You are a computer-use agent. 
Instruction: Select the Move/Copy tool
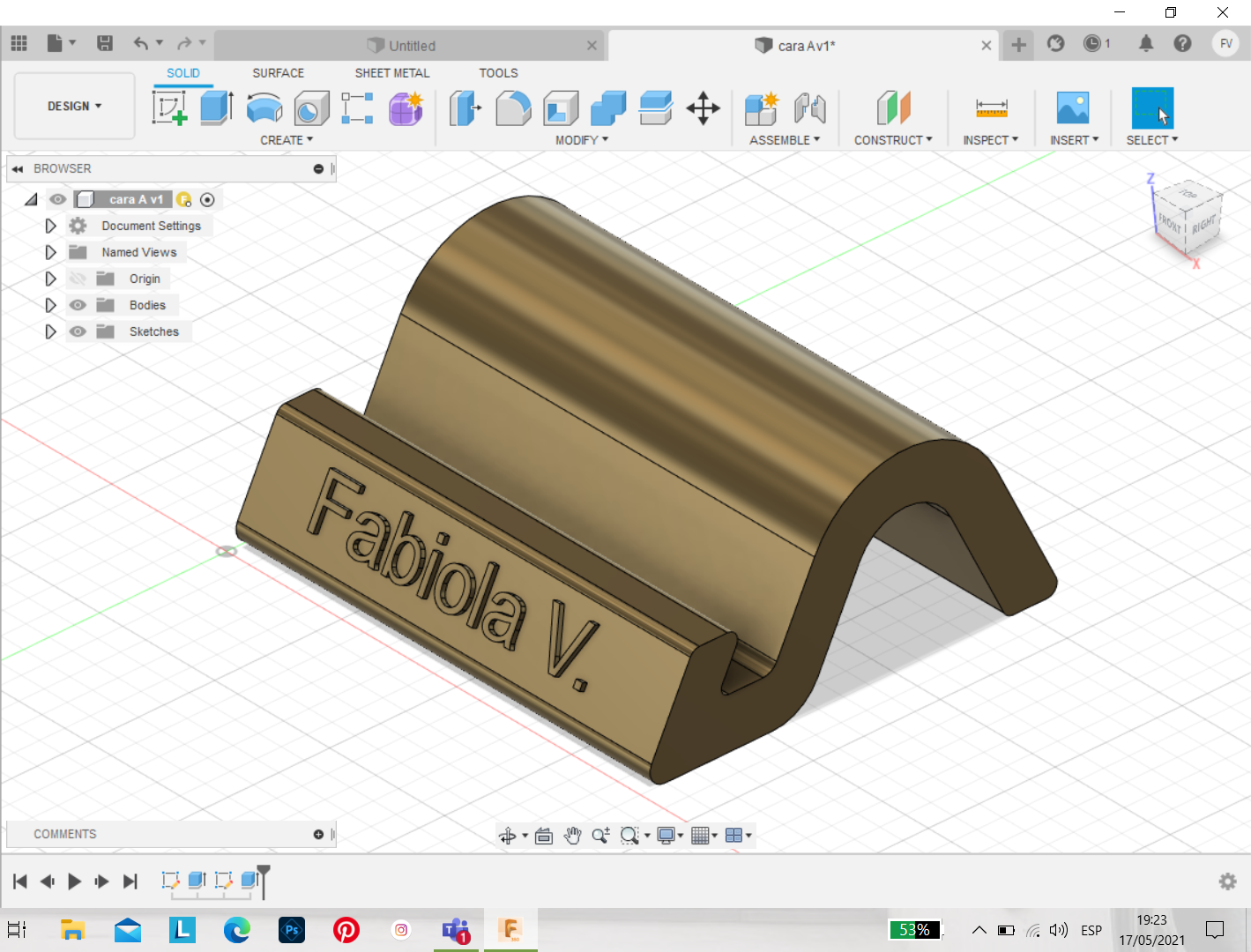pos(703,108)
